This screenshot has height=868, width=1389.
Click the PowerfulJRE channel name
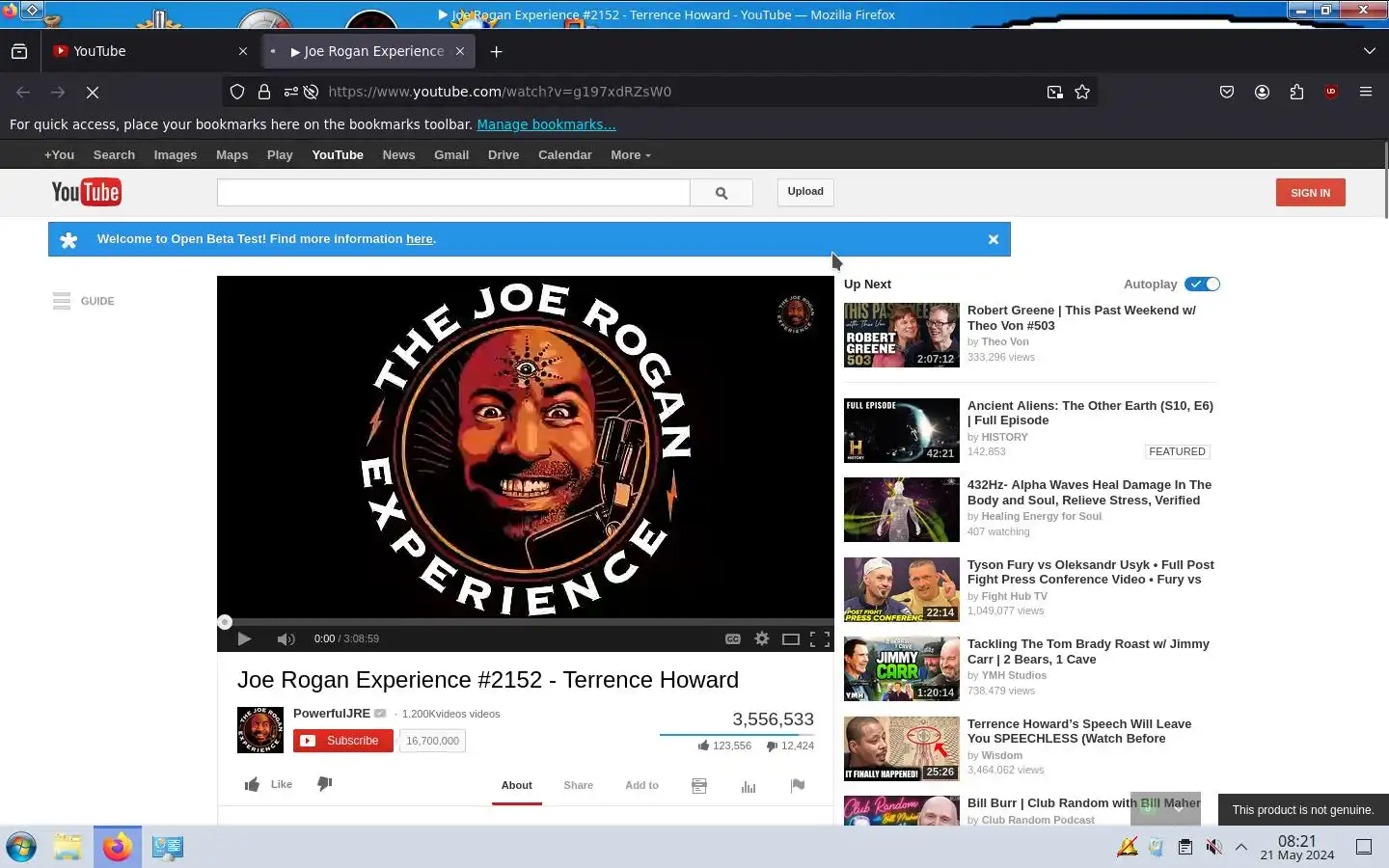(x=332, y=713)
